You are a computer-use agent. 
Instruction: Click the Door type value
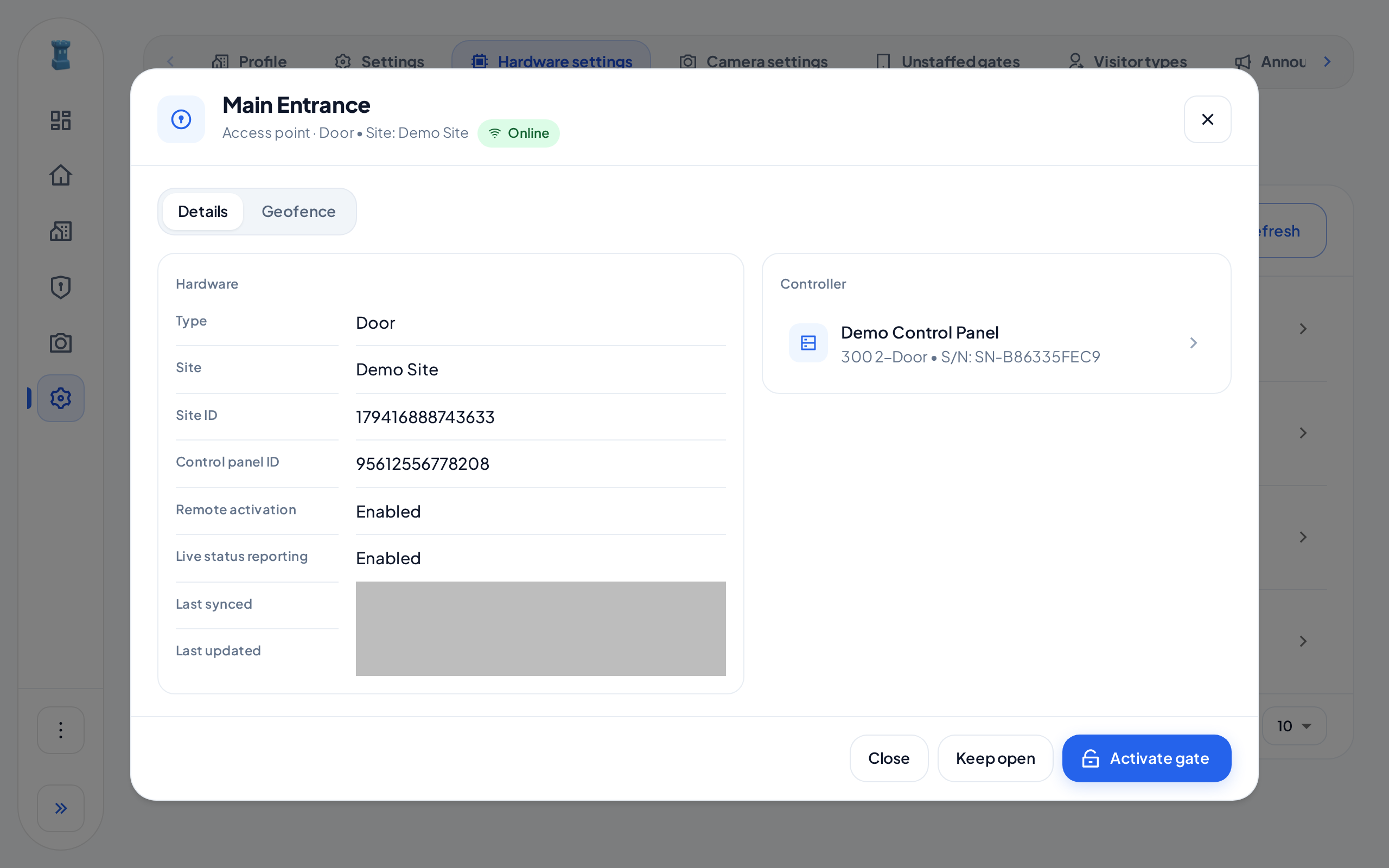click(x=375, y=323)
